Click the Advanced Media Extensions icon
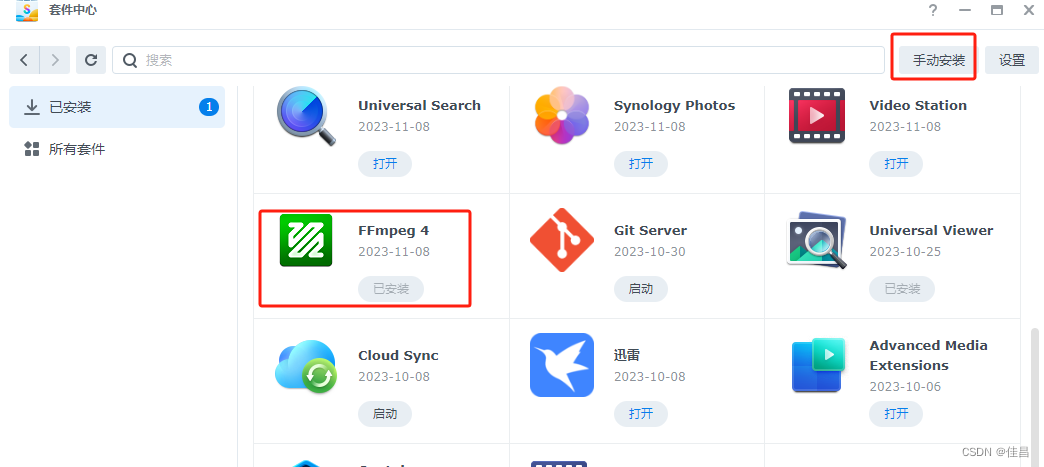 click(x=818, y=365)
